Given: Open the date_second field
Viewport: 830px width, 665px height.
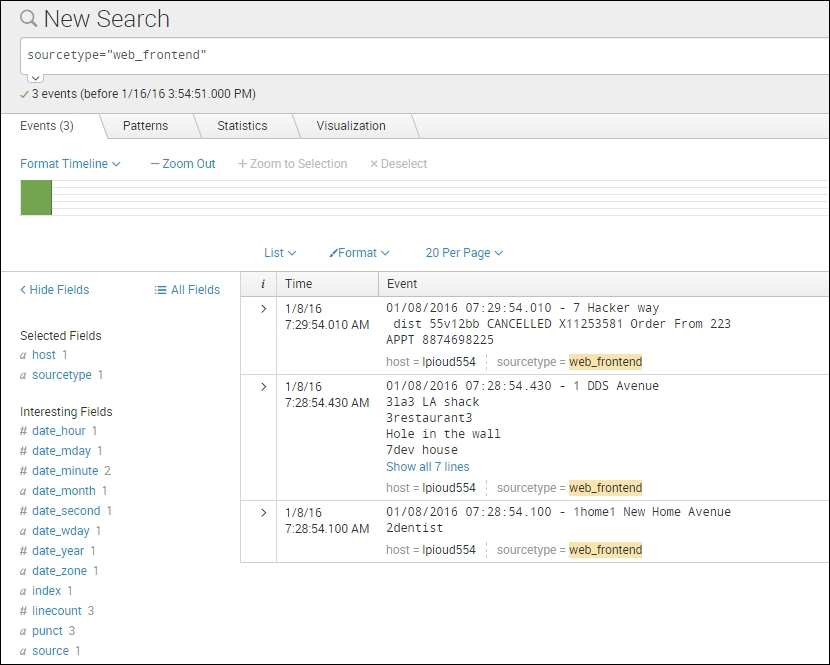Looking at the screenshot, I should click(x=66, y=511).
